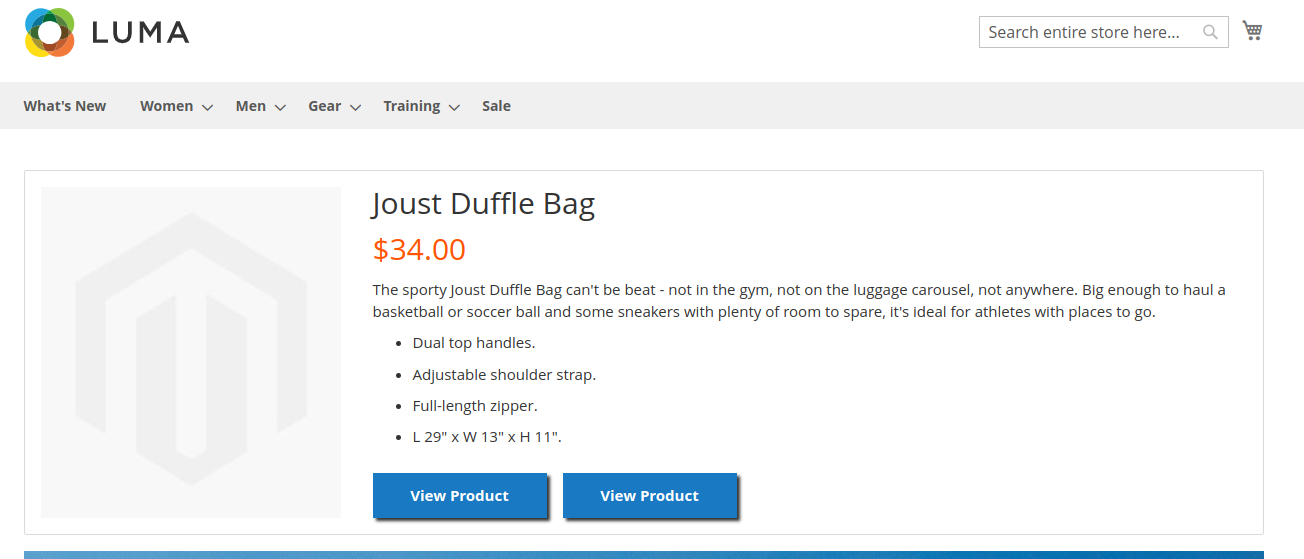Click the Joust Duffle Bag title
The image size is (1304, 559).
483,204
